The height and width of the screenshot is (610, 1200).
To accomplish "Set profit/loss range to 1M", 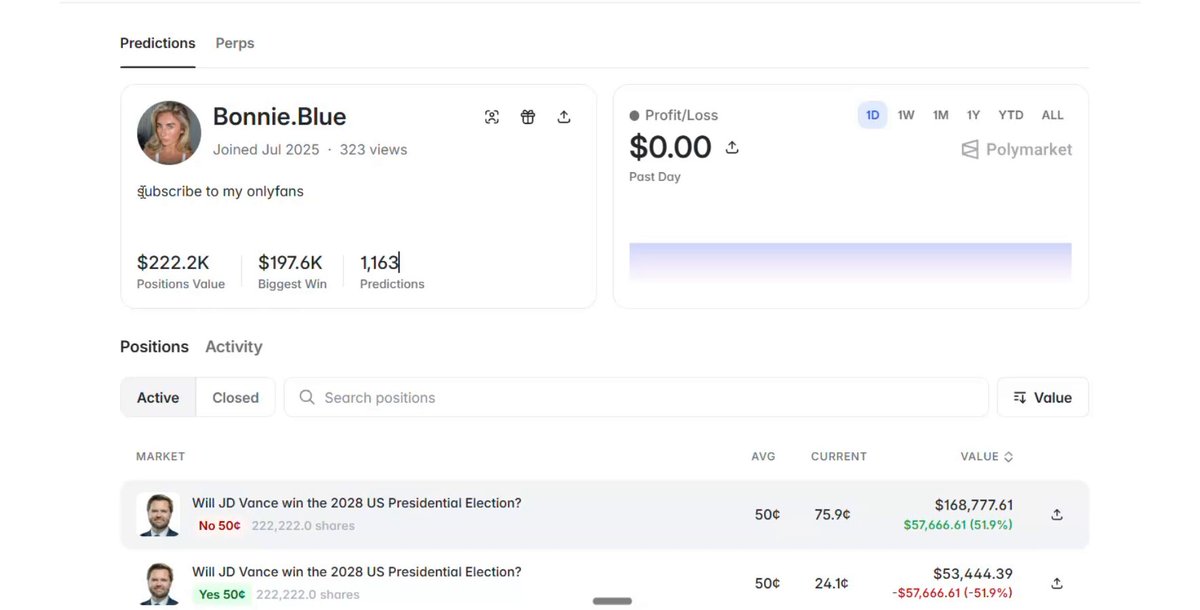I will point(941,115).
